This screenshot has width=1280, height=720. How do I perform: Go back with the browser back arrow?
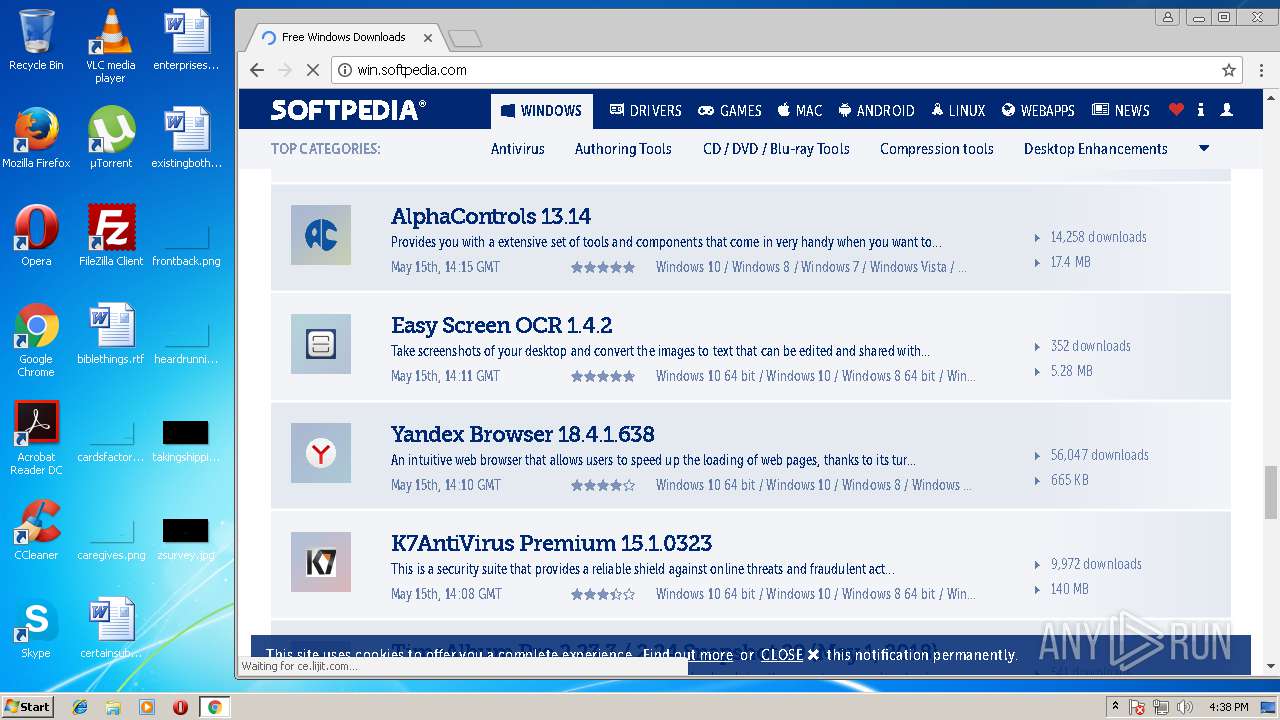[x=257, y=70]
